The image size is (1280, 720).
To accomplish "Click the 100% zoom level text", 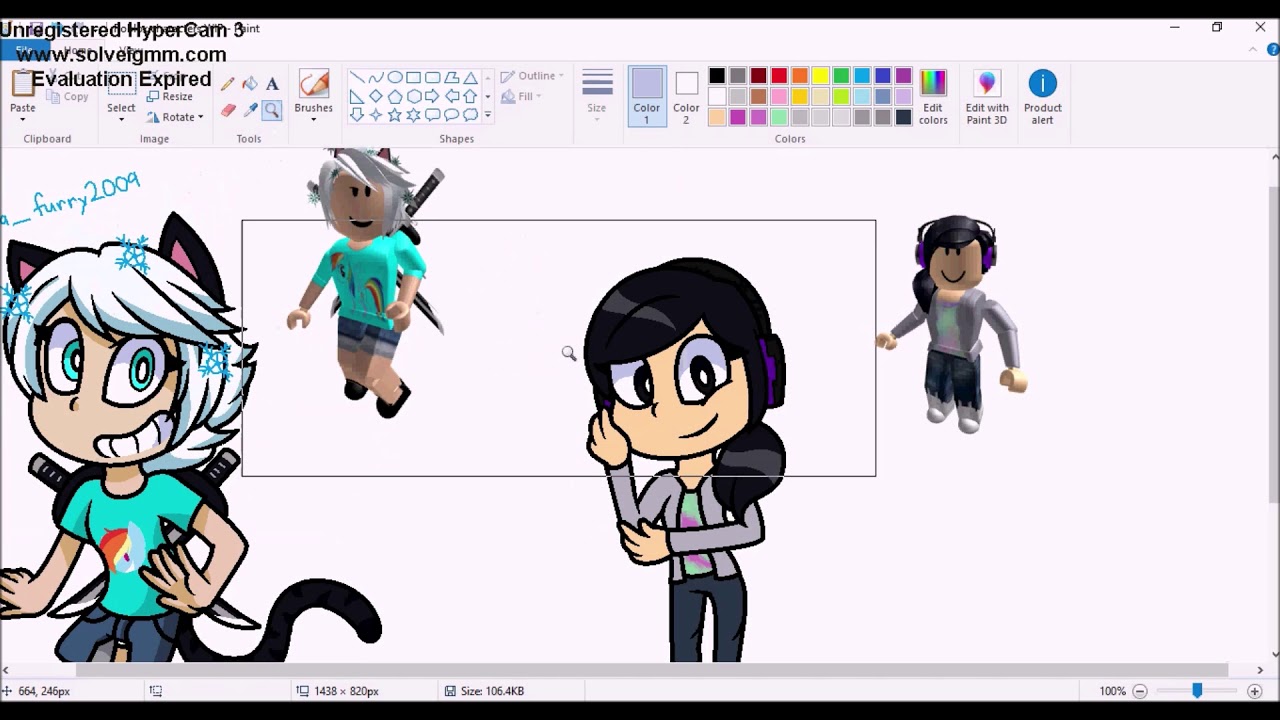I will [x=1112, y=691].
